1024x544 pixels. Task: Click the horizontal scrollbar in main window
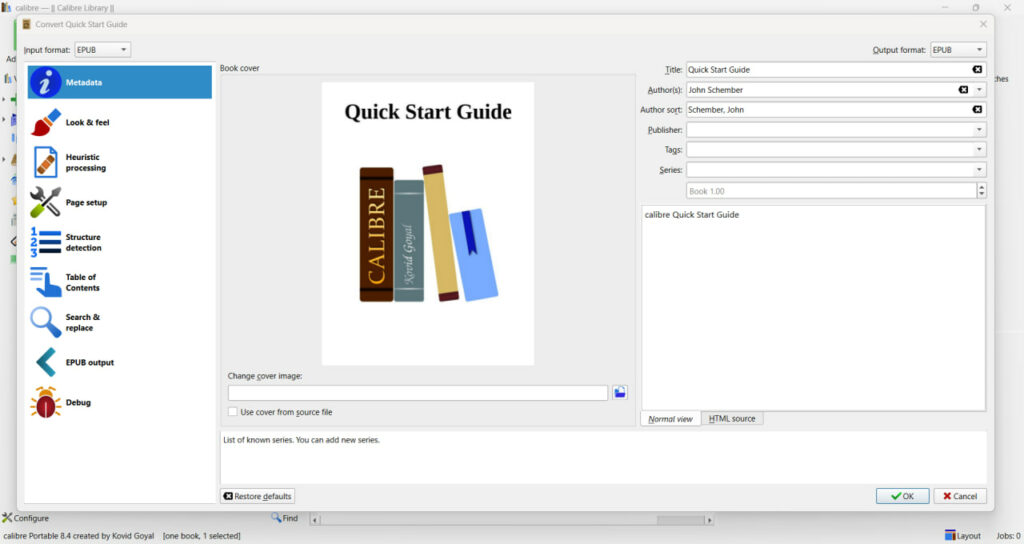pyautogui.click(x=512, y=520)
